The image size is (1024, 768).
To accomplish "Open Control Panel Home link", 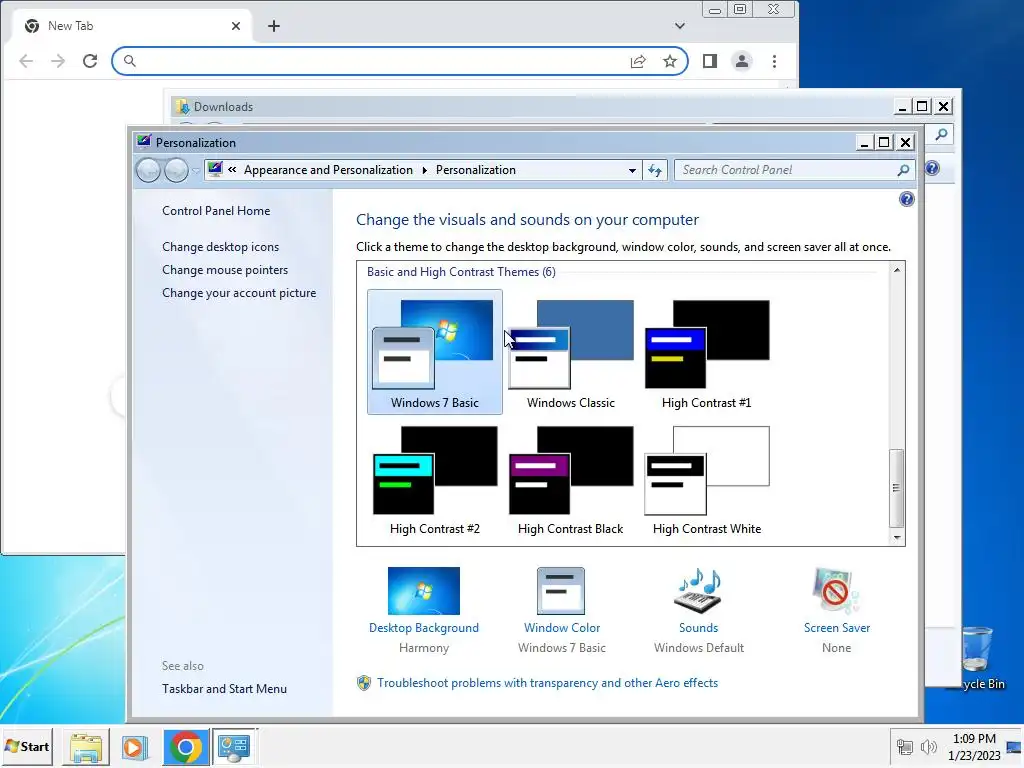I will [216, 211].
